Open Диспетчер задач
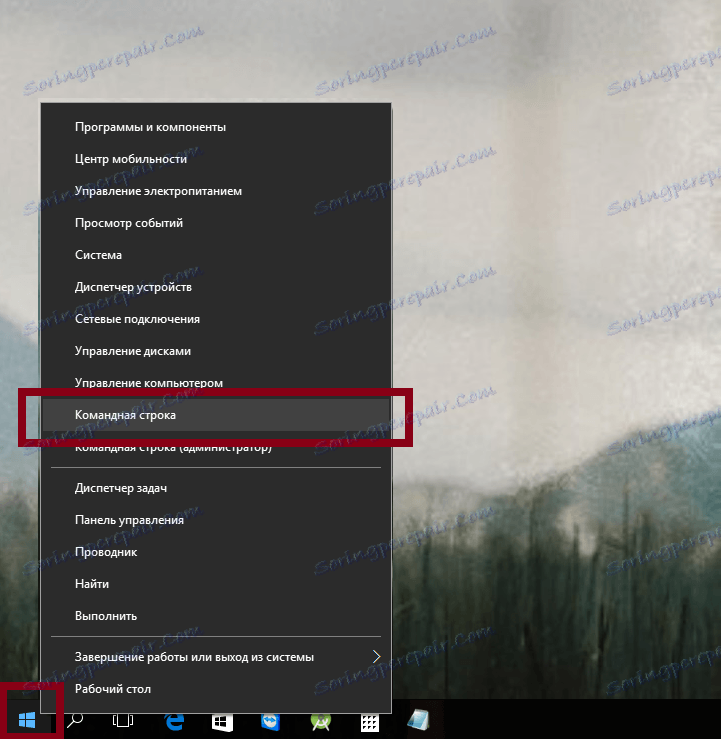 [x=216, y=488]
